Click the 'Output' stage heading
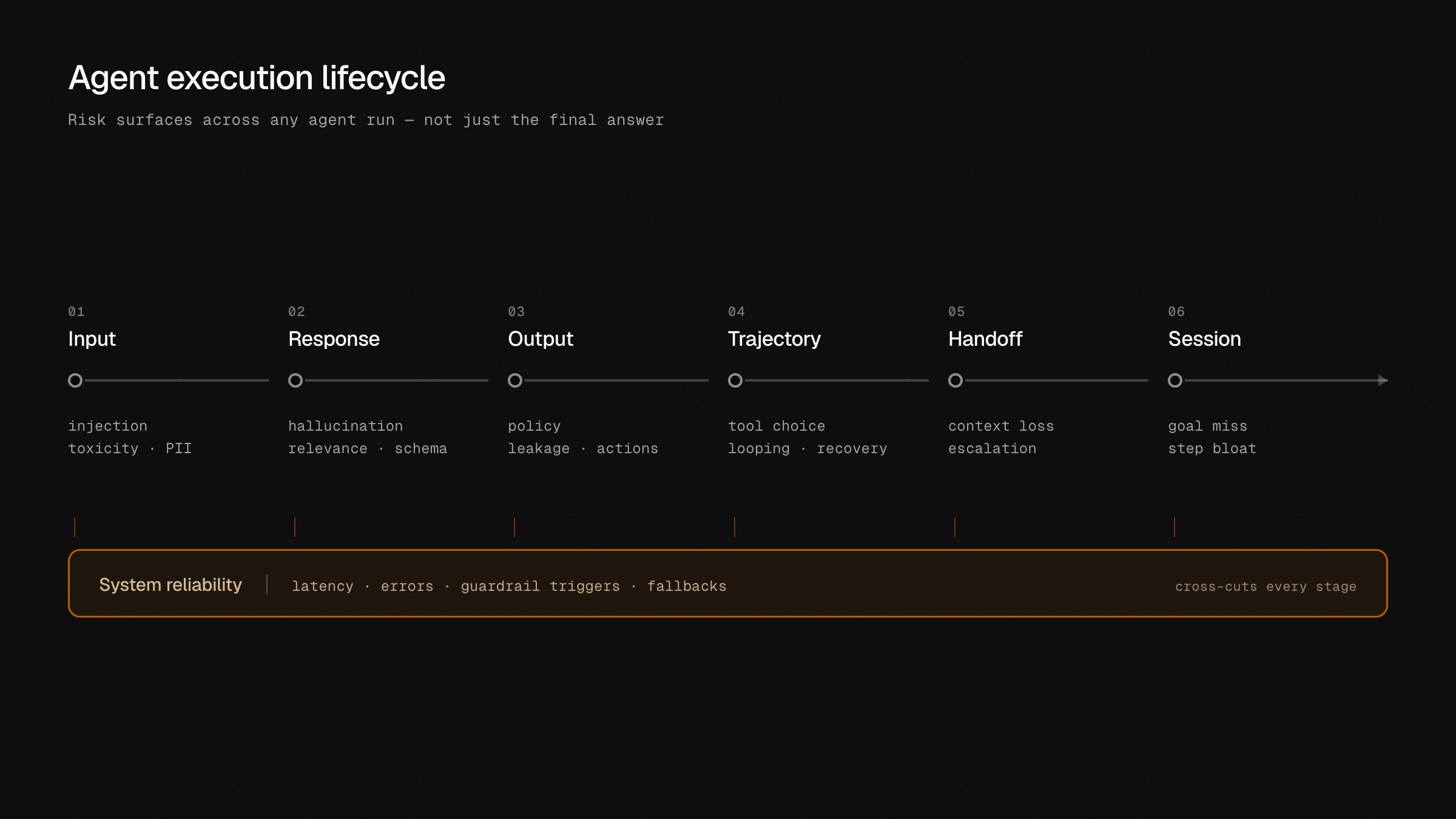The height and width of the screenshot is (819, 1456). 541,339
